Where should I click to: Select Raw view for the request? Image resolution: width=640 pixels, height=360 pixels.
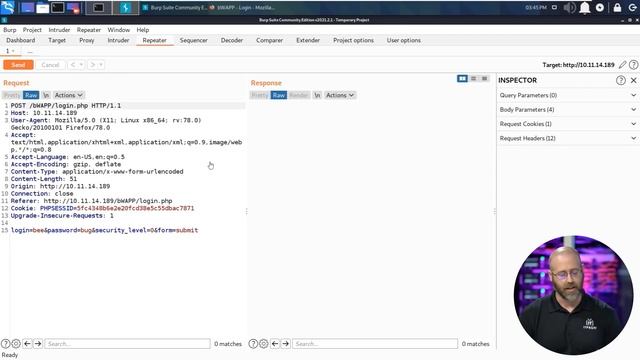[x=31, y=95]
